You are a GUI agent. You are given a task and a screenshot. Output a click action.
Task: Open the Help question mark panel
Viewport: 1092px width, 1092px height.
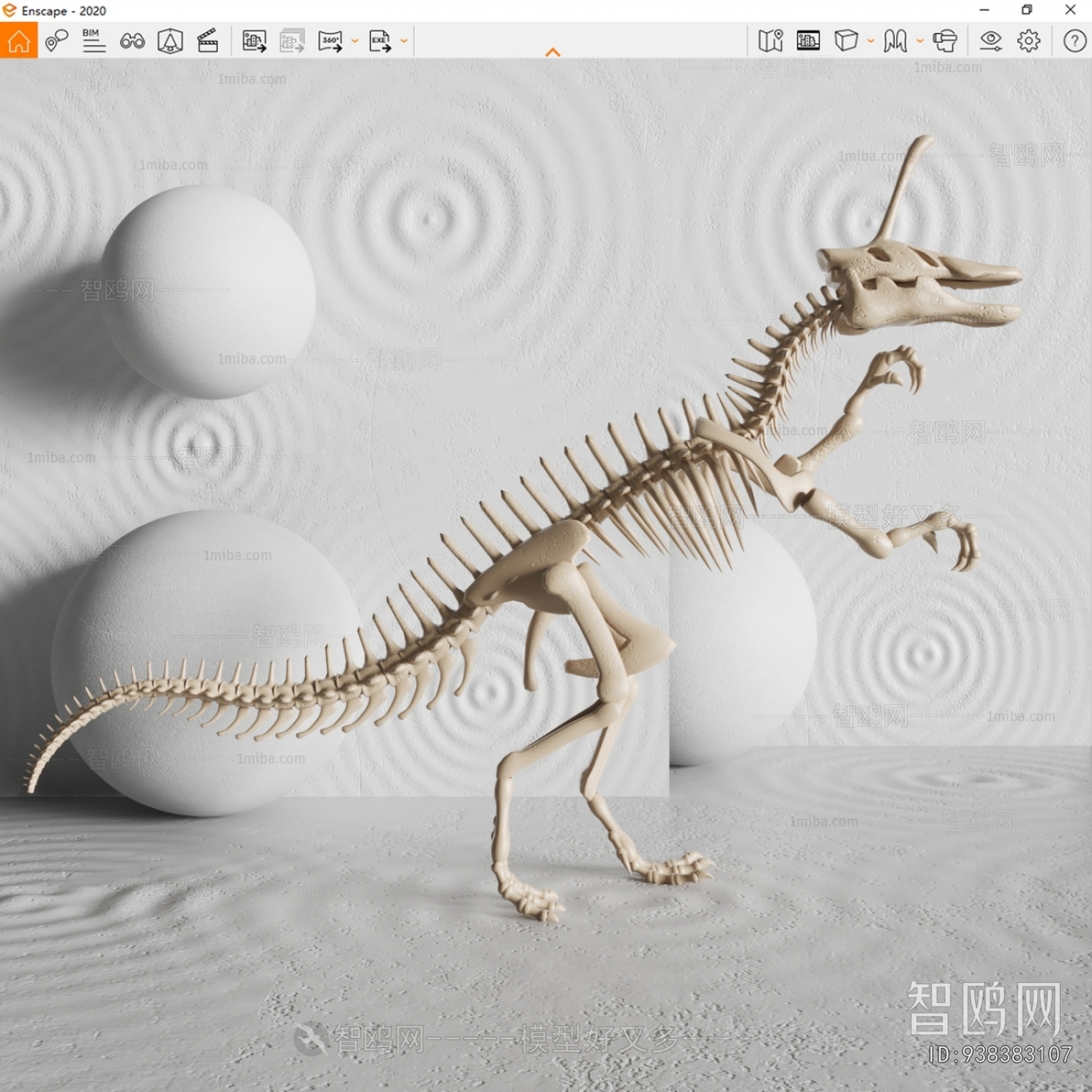(1075, 41)
